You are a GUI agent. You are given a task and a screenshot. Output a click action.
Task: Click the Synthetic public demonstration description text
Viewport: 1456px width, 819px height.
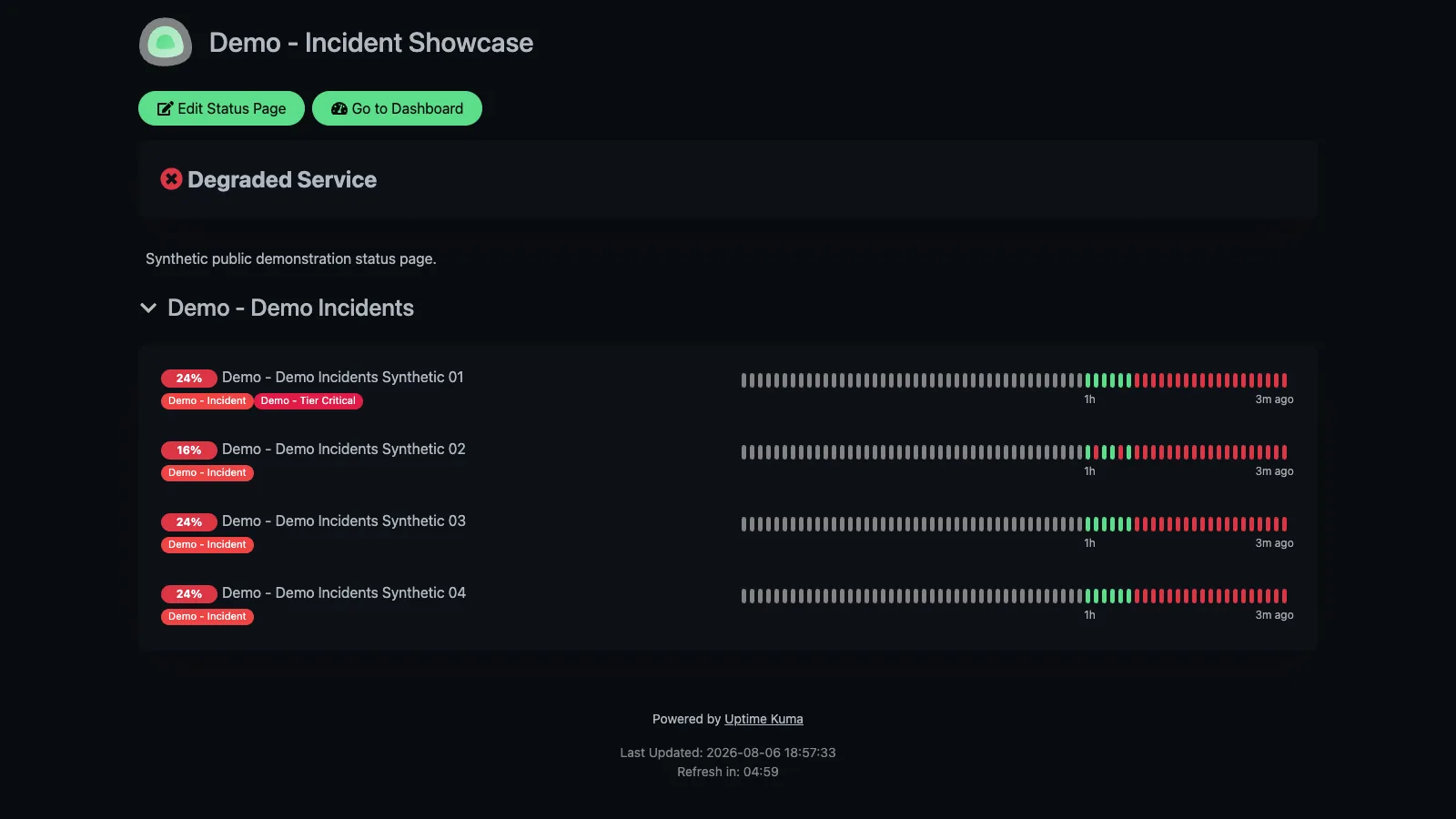coord(291,258)
